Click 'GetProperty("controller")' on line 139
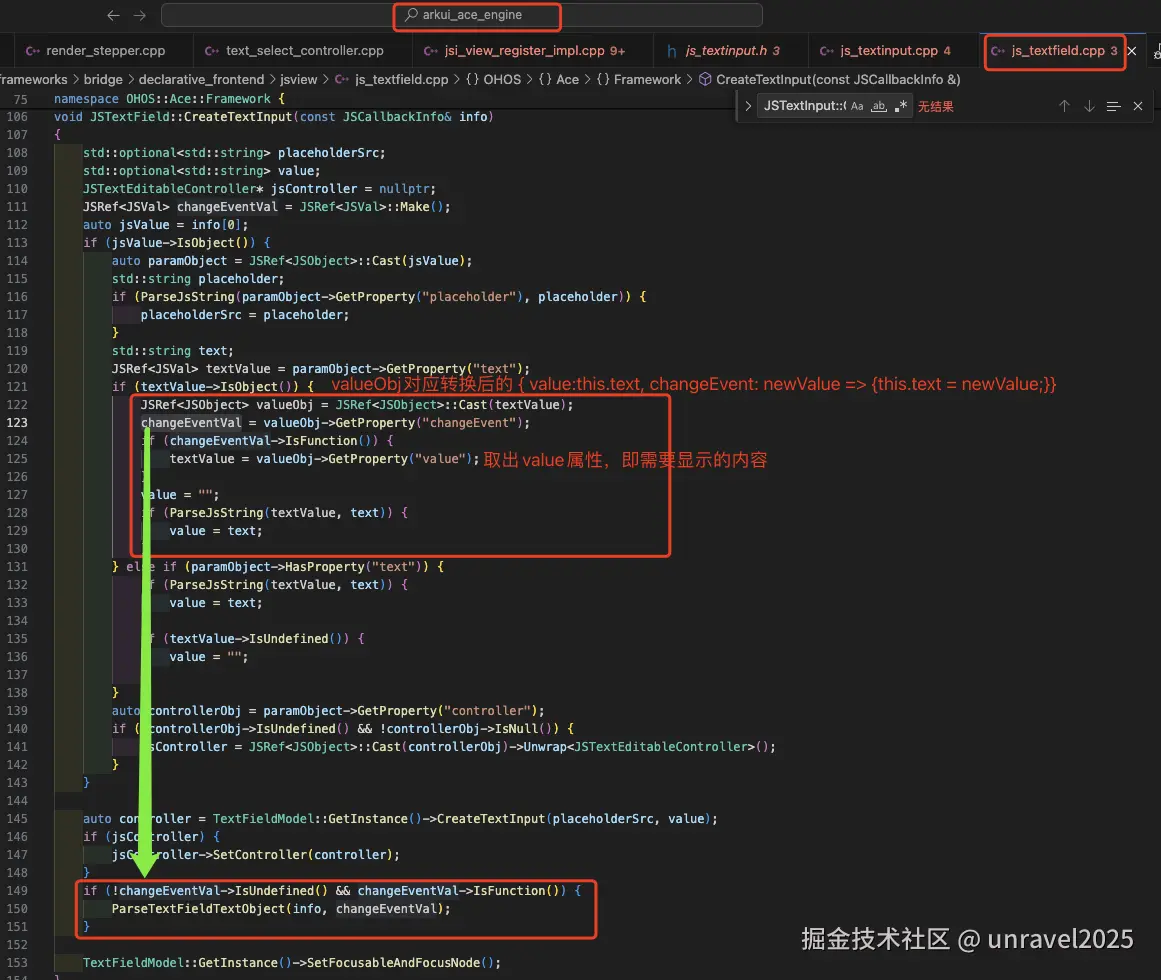Screen dimensions: 1161x980 click(x=447, y=711)
